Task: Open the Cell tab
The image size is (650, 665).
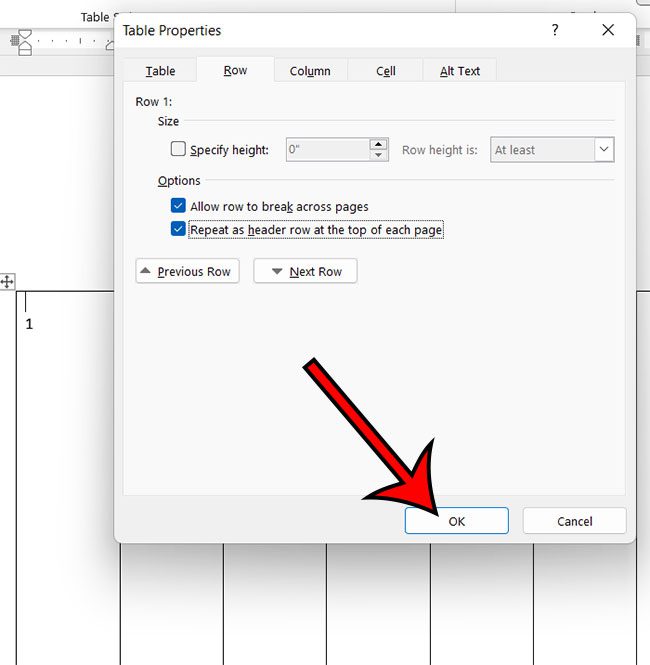Action: point(385,71)
